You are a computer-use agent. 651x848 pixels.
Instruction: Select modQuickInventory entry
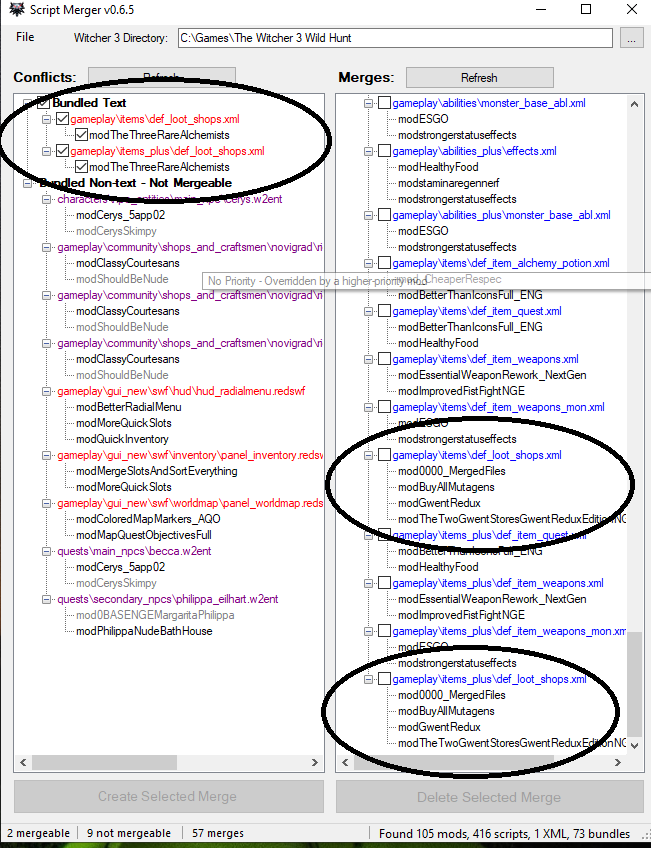[122, 439]
